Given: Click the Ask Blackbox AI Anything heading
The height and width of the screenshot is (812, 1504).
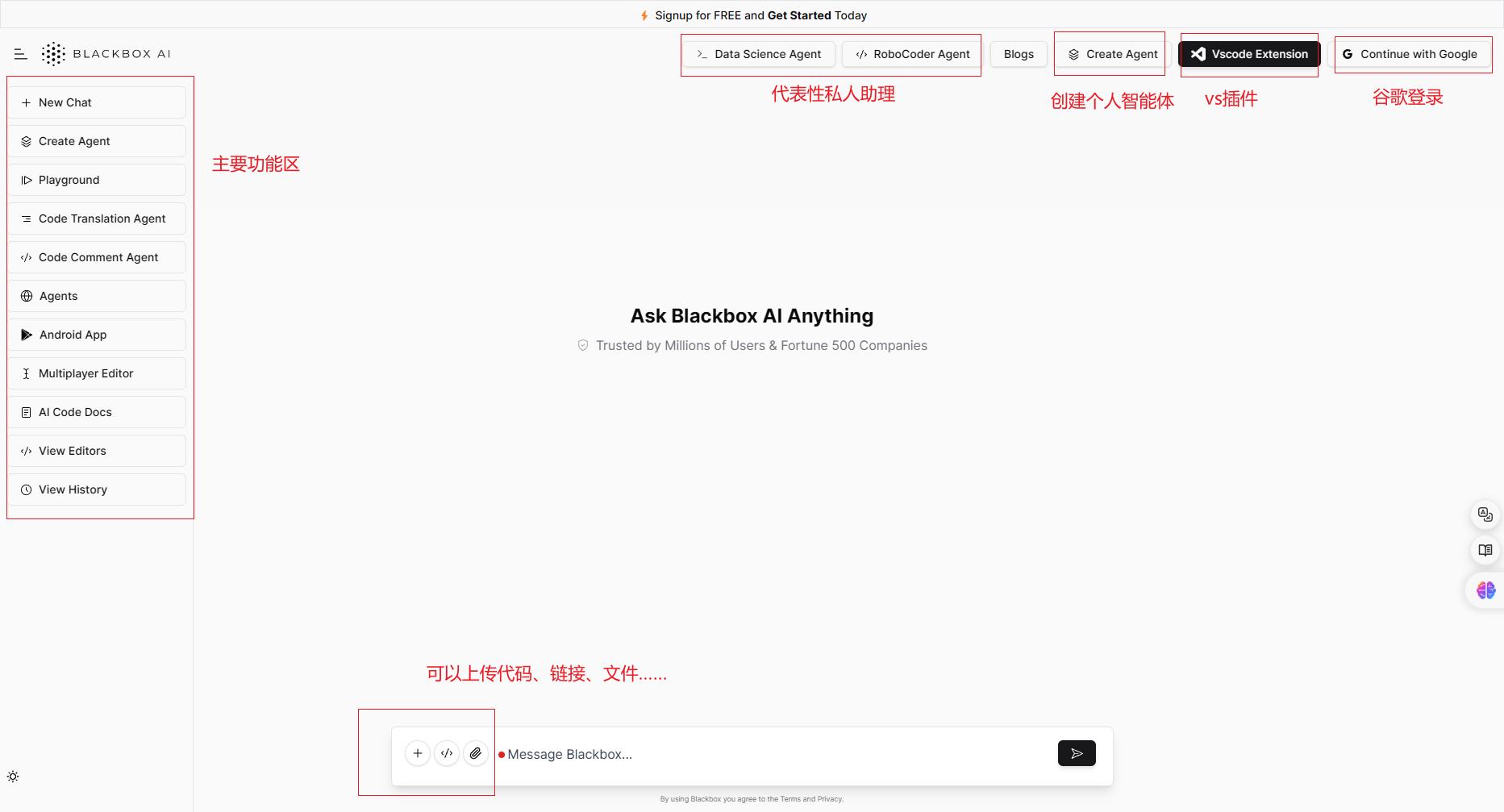Looking at the screenshot, I should coord(752,316).
